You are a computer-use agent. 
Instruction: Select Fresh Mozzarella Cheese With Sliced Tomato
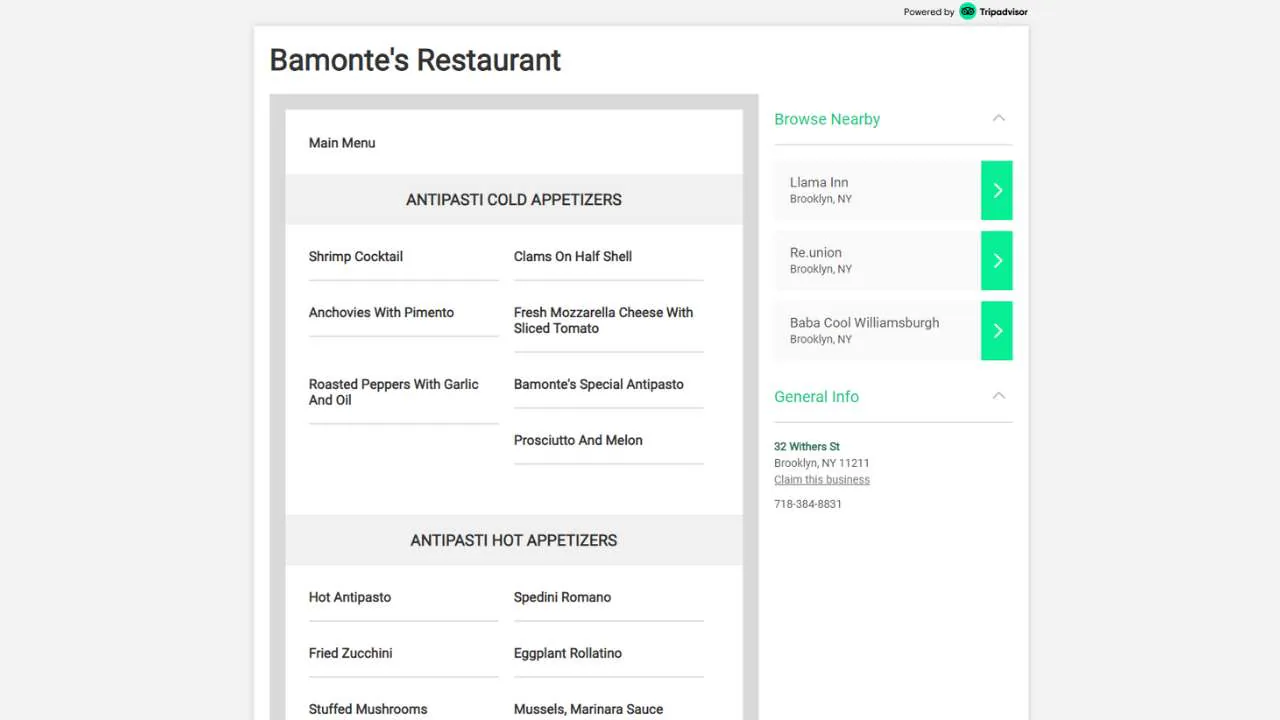[x=603, y=321]
